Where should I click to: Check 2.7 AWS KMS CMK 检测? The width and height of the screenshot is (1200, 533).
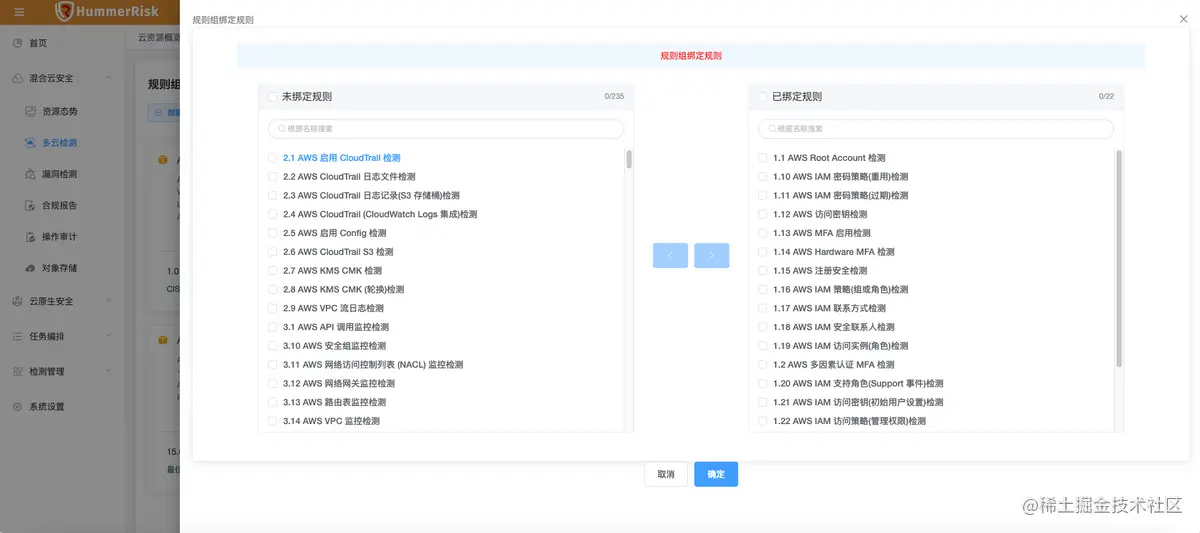(x=272, y=271)
